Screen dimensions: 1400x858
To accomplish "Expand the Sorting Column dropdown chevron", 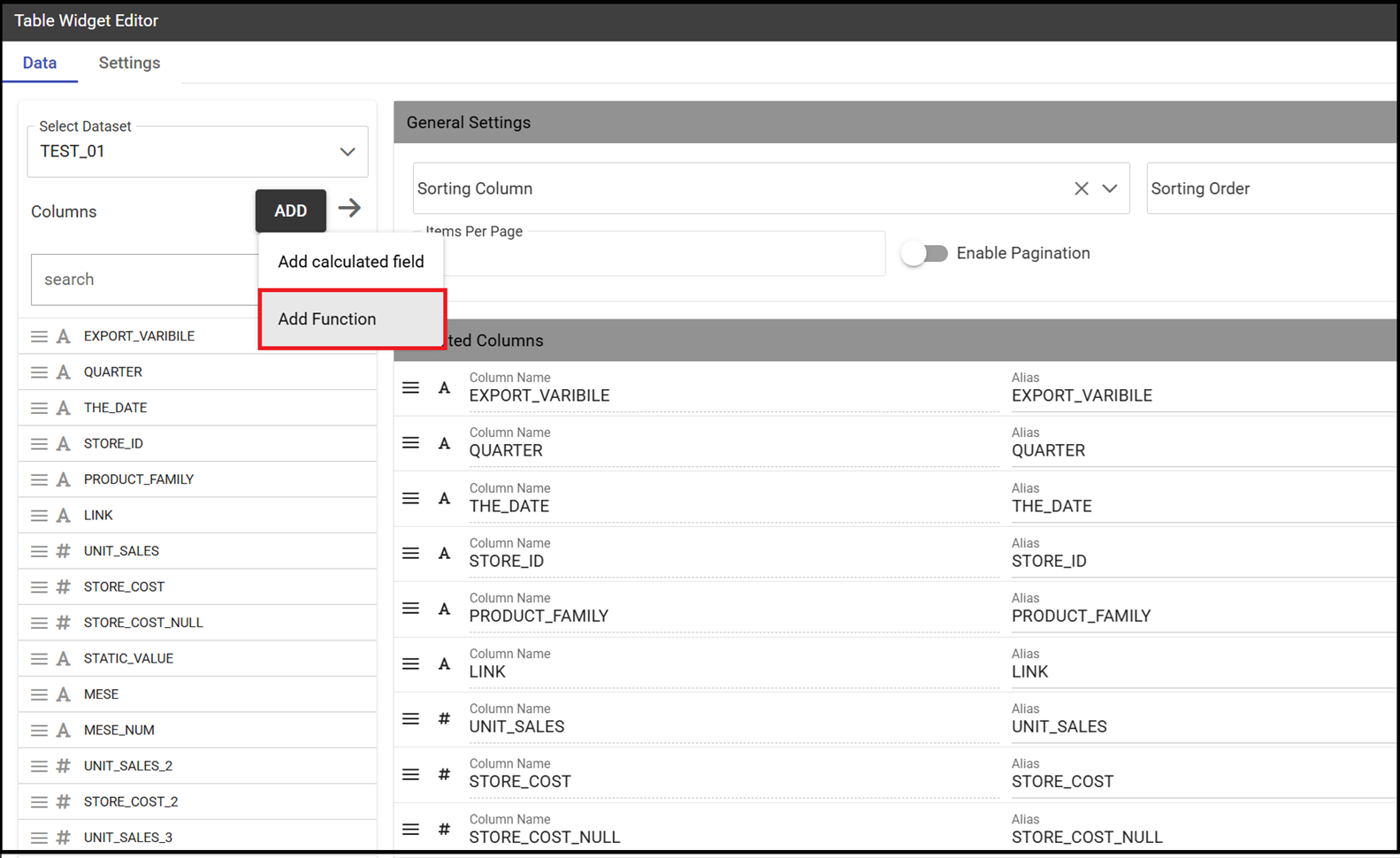I will [1110, 188].
